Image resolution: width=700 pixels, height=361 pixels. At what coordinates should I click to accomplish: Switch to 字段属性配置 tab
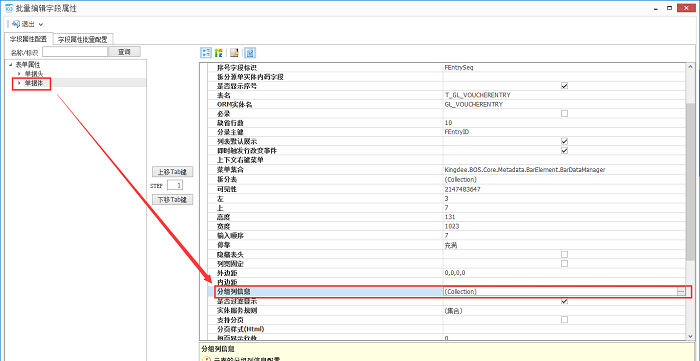pos(28,39)
